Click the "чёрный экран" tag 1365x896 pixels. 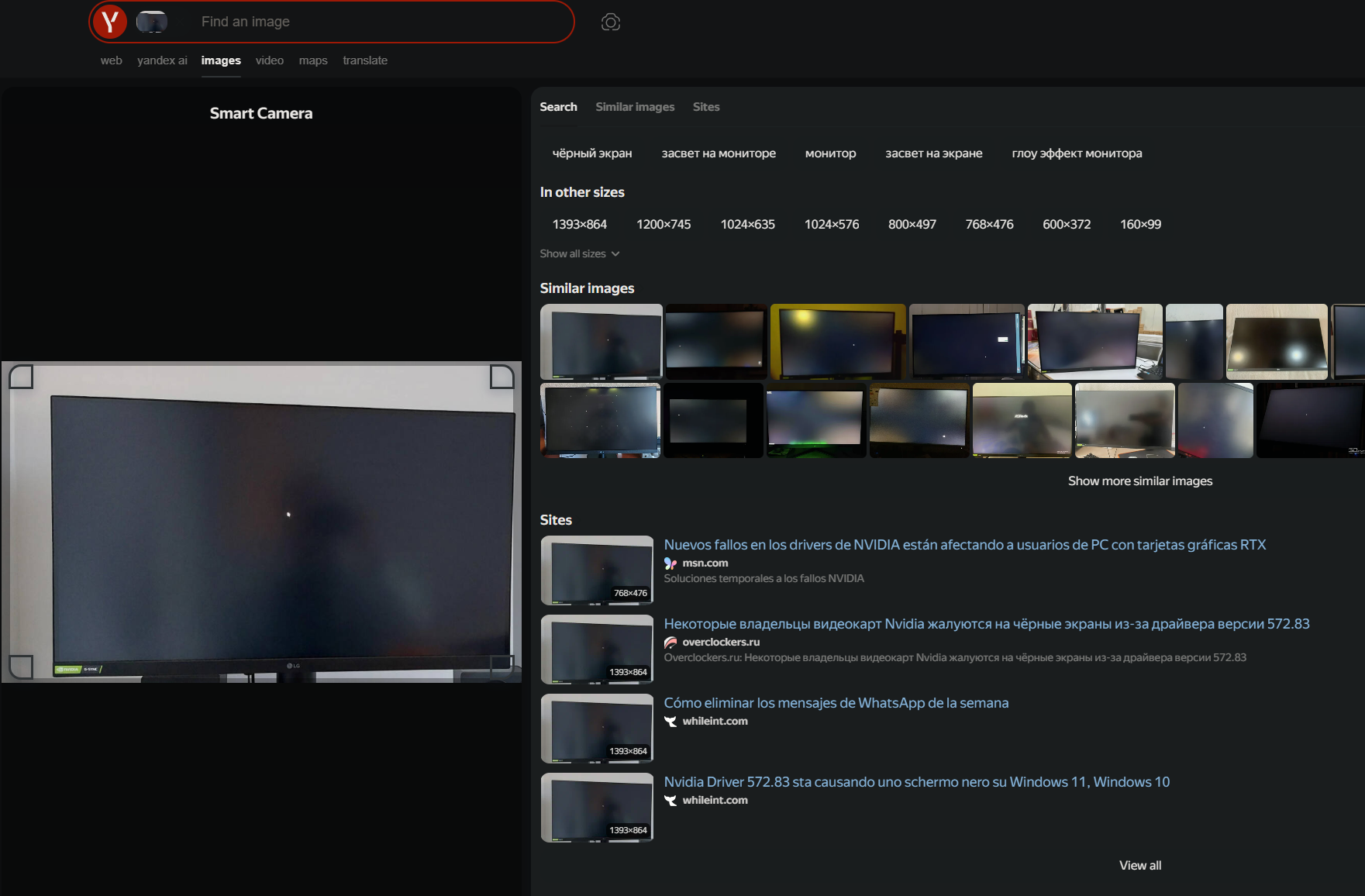pos(592,153)
